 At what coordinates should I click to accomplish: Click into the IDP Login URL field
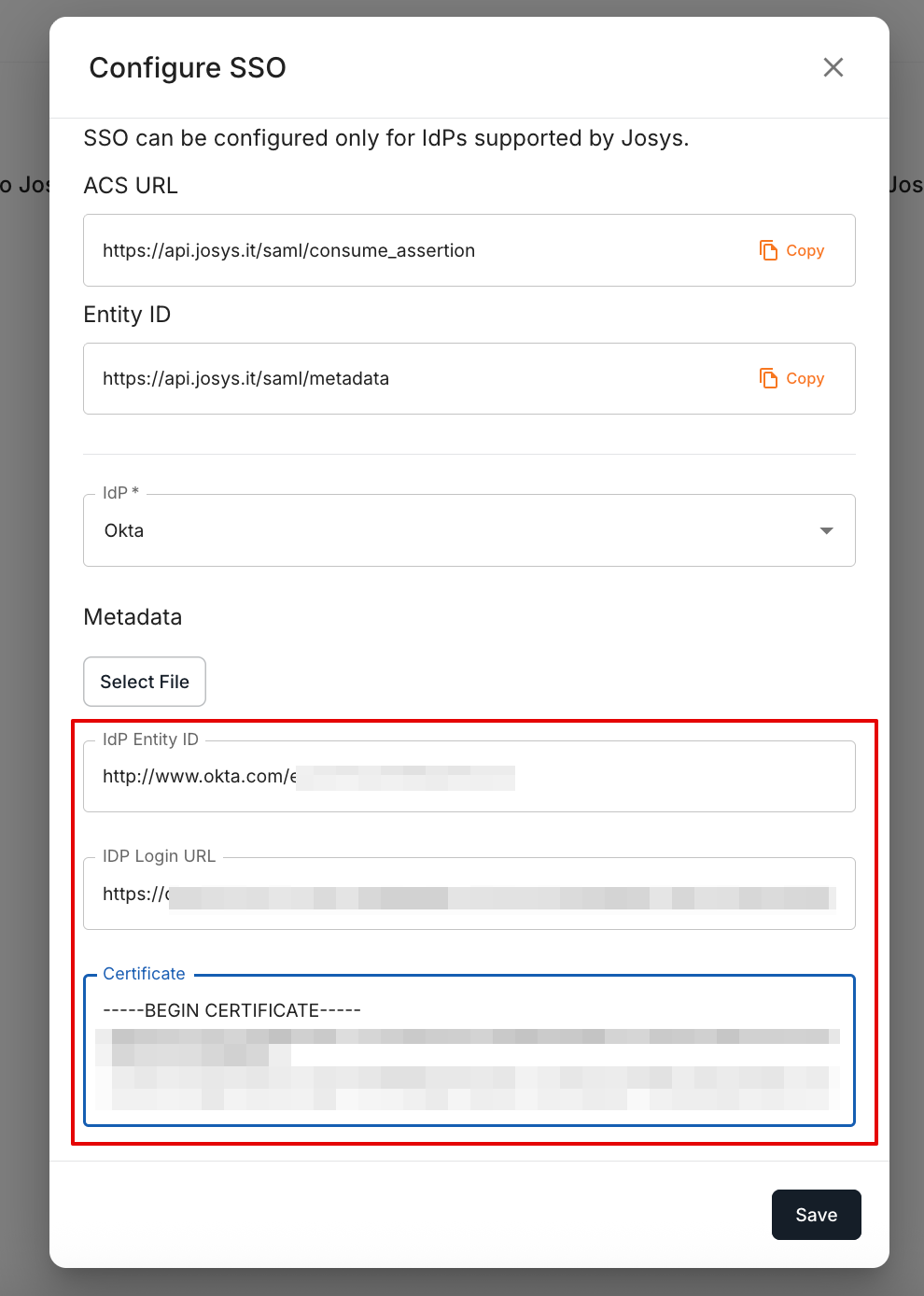469,895
